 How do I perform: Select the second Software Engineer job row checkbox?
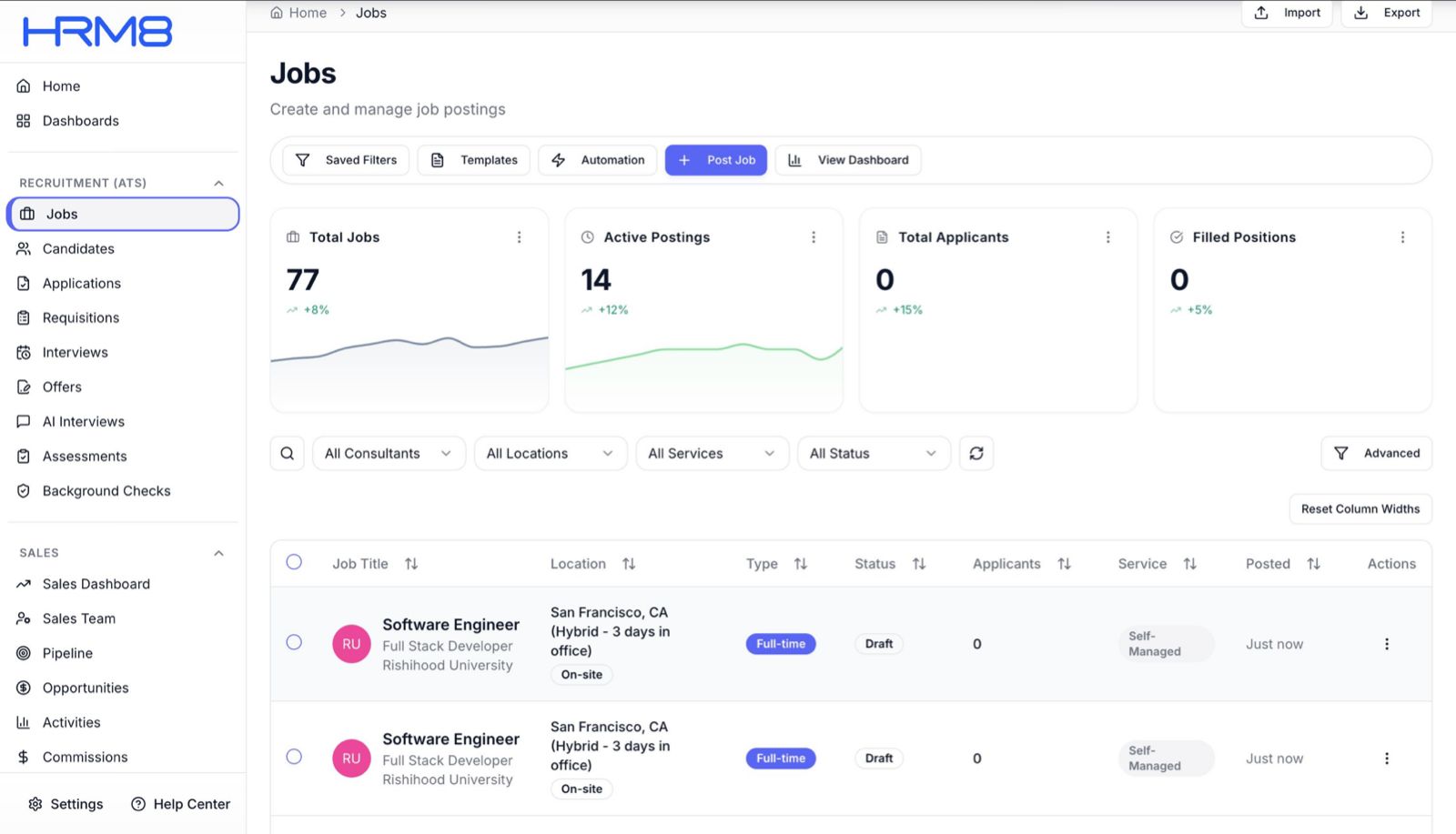click(x=294, y=757)
